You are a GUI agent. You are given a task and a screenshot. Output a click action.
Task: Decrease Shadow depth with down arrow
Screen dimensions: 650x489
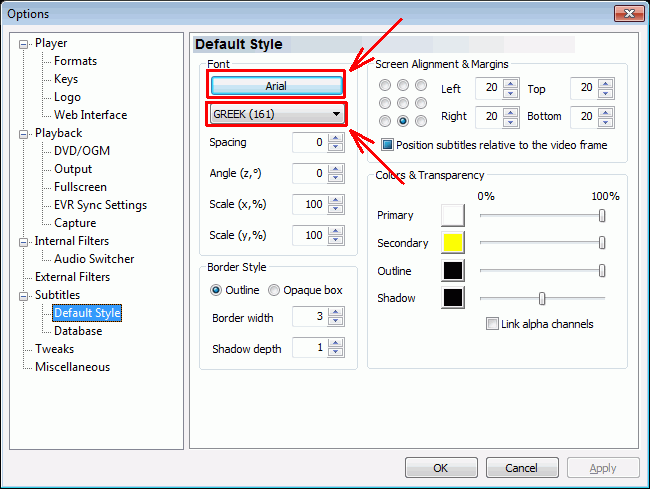click(x=336, y=352)
